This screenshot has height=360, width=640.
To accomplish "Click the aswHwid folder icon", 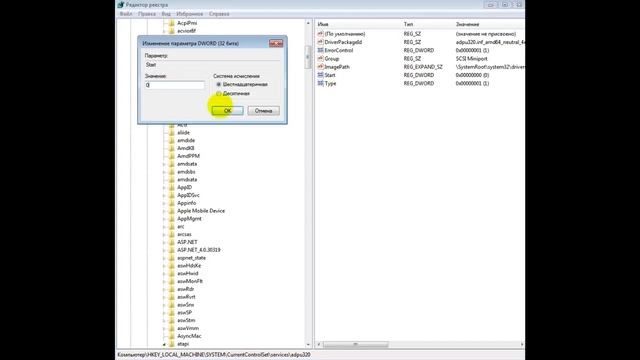I will click(x=172, y=273).
